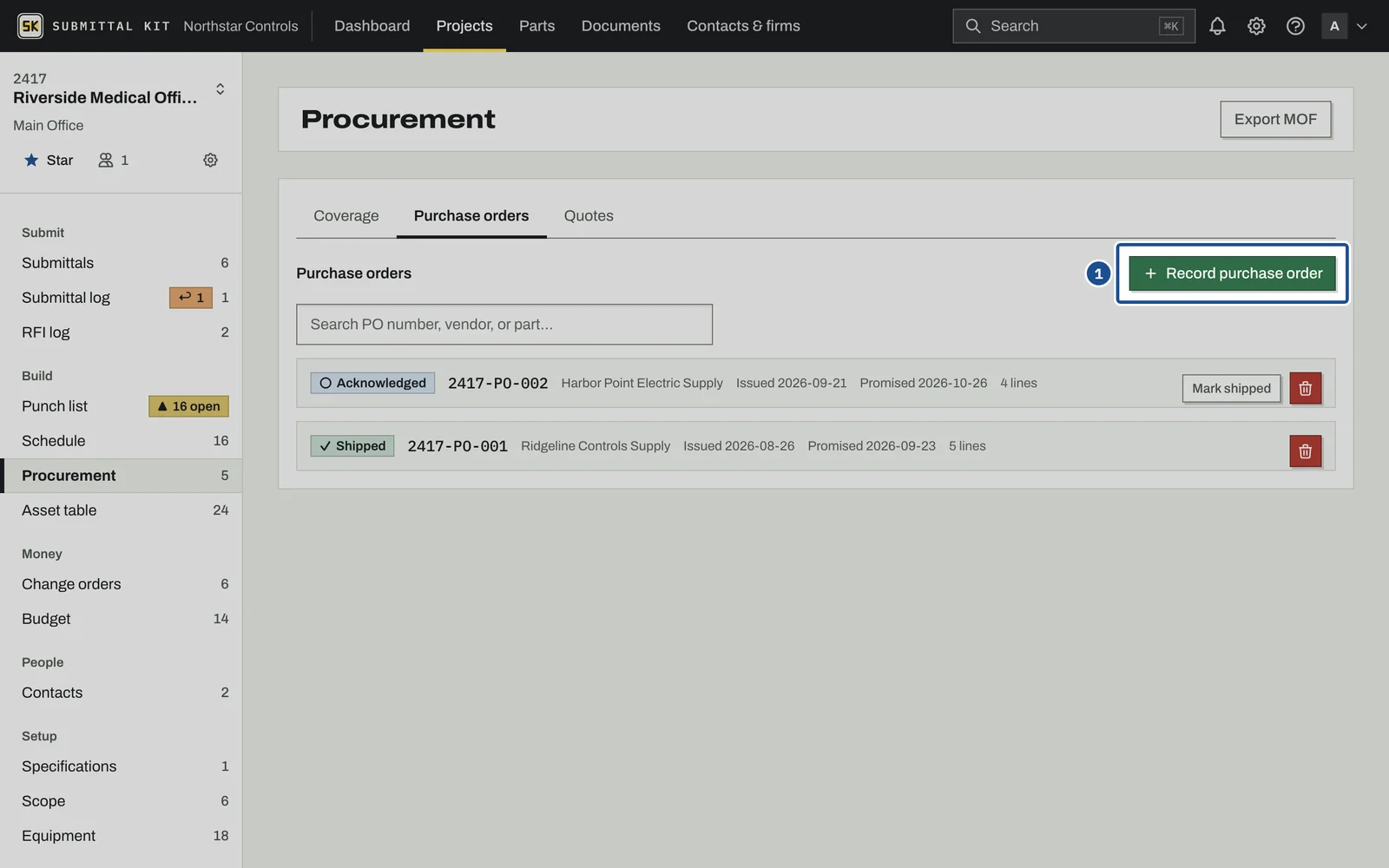Open Schedule in sidebar
Screen dimensions: 1389x868
pyautogui.click(x=122, y=441)
